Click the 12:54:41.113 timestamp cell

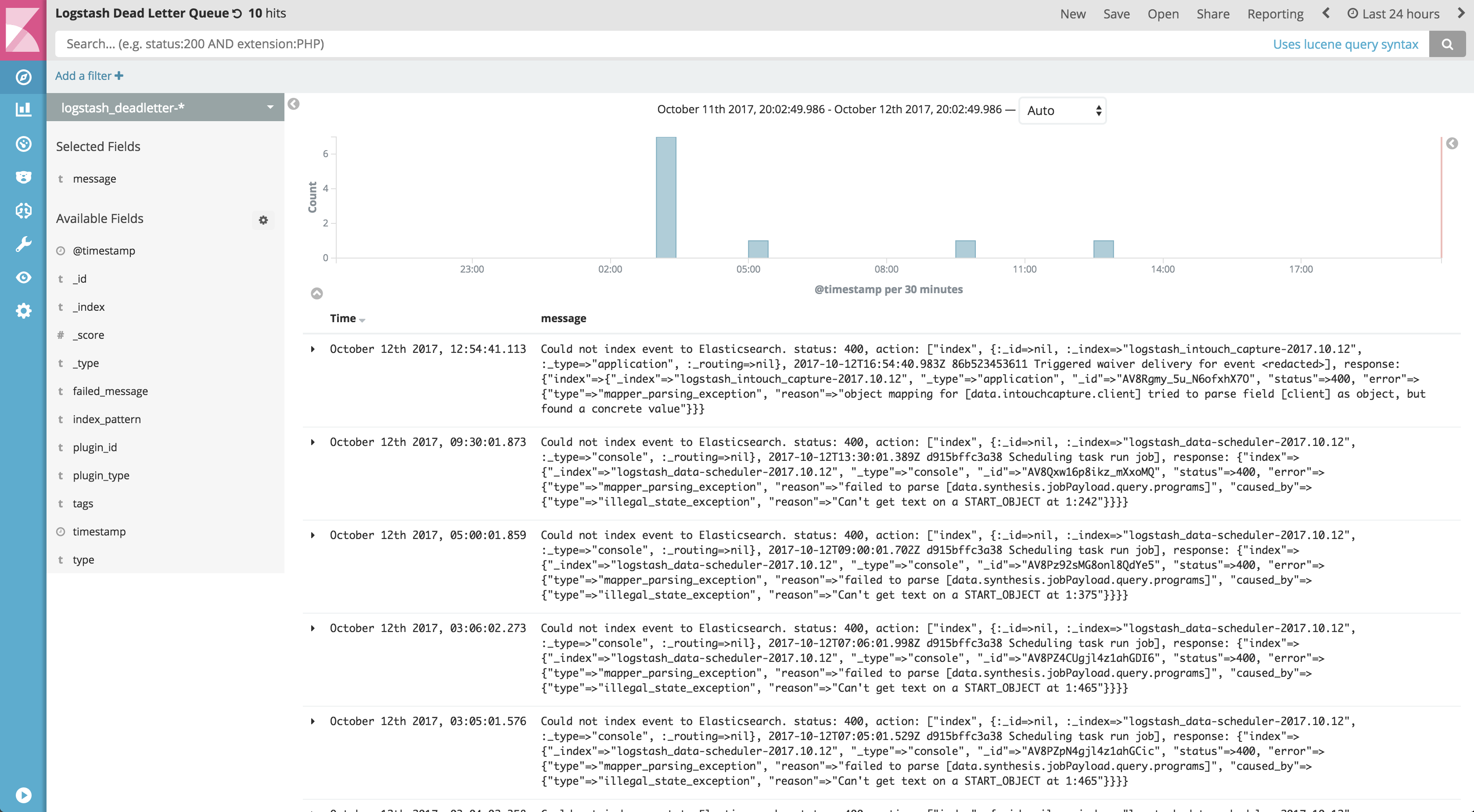point(428,349)
